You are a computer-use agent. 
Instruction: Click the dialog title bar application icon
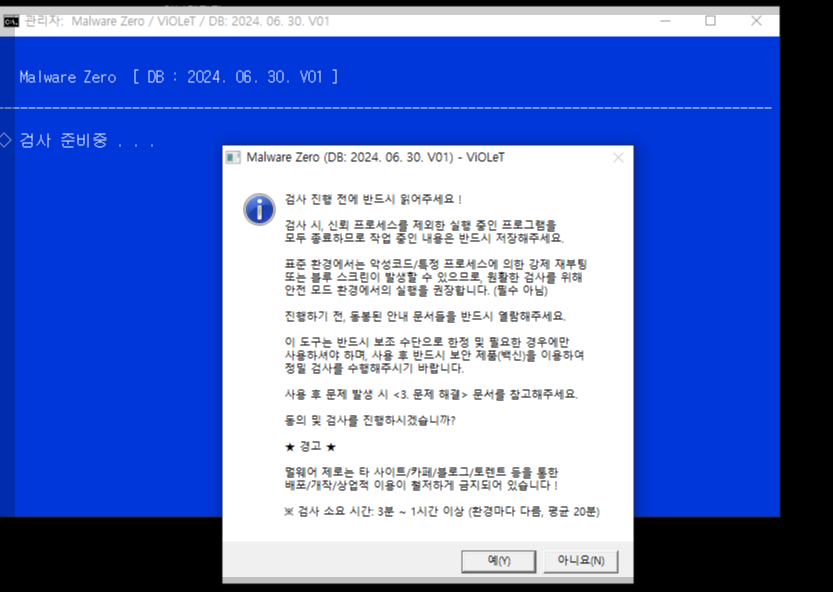(x=233, y=157)
